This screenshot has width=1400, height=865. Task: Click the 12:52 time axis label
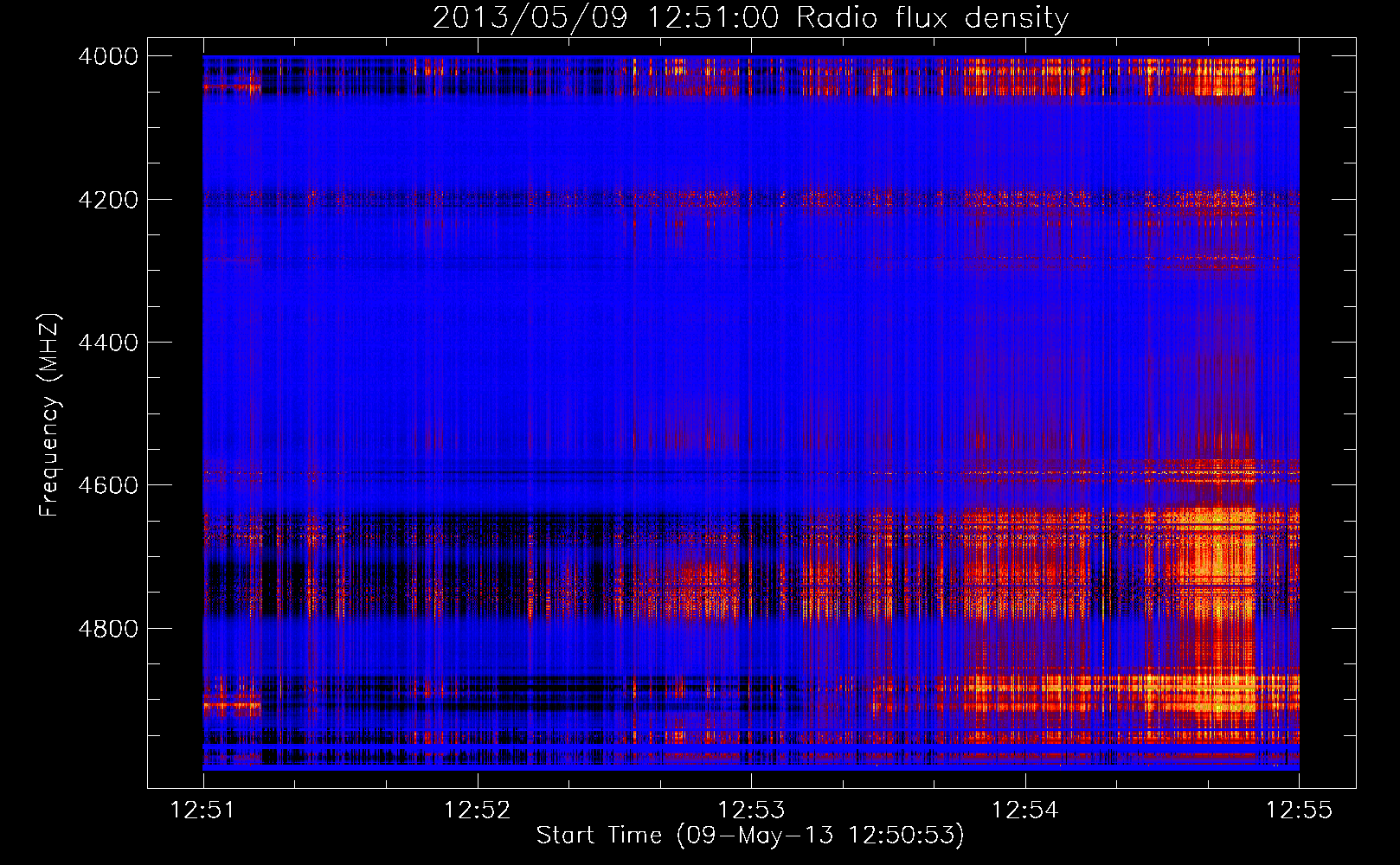[477, 810]
